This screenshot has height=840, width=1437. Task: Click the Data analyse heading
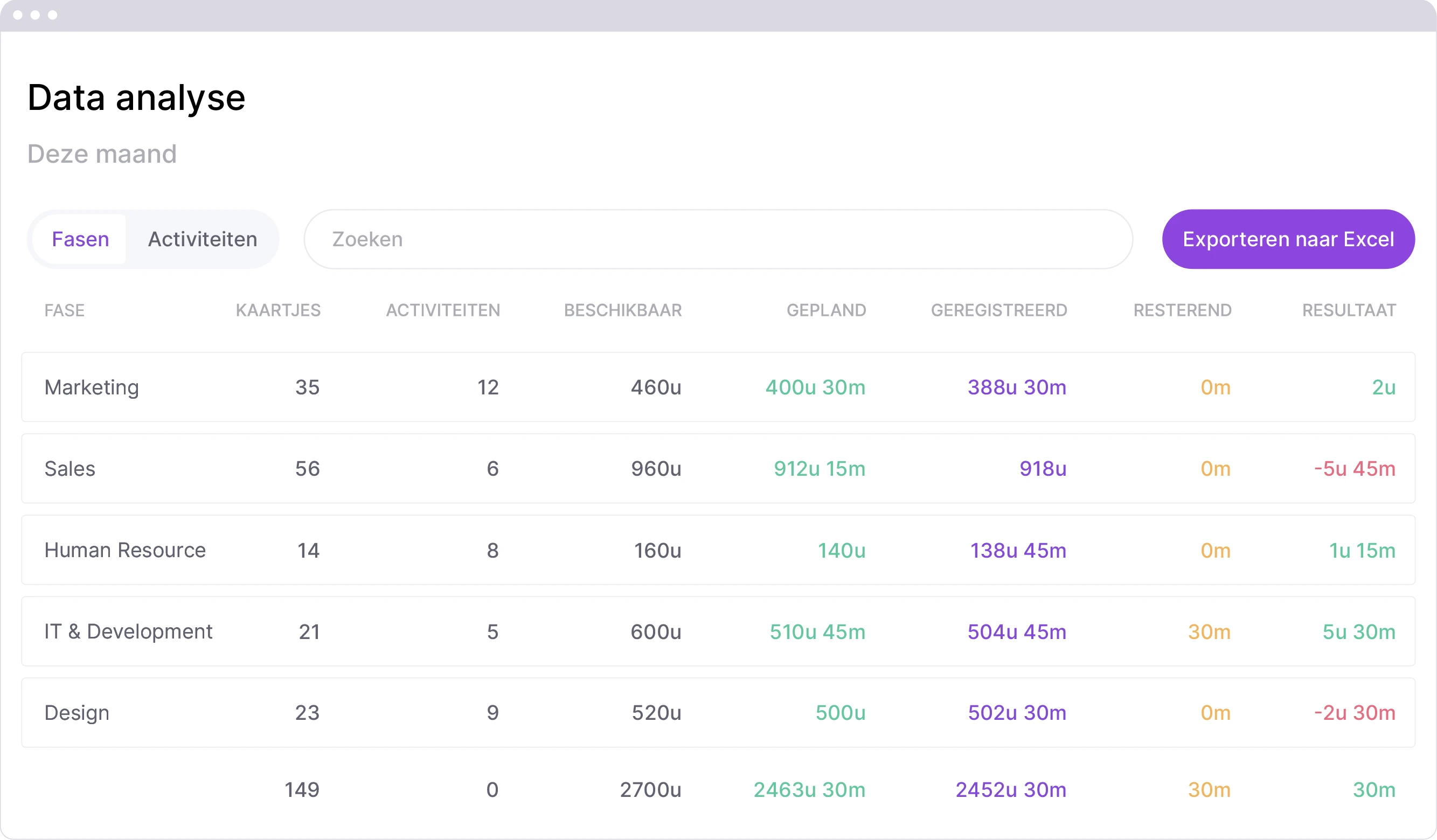point(136,97)
